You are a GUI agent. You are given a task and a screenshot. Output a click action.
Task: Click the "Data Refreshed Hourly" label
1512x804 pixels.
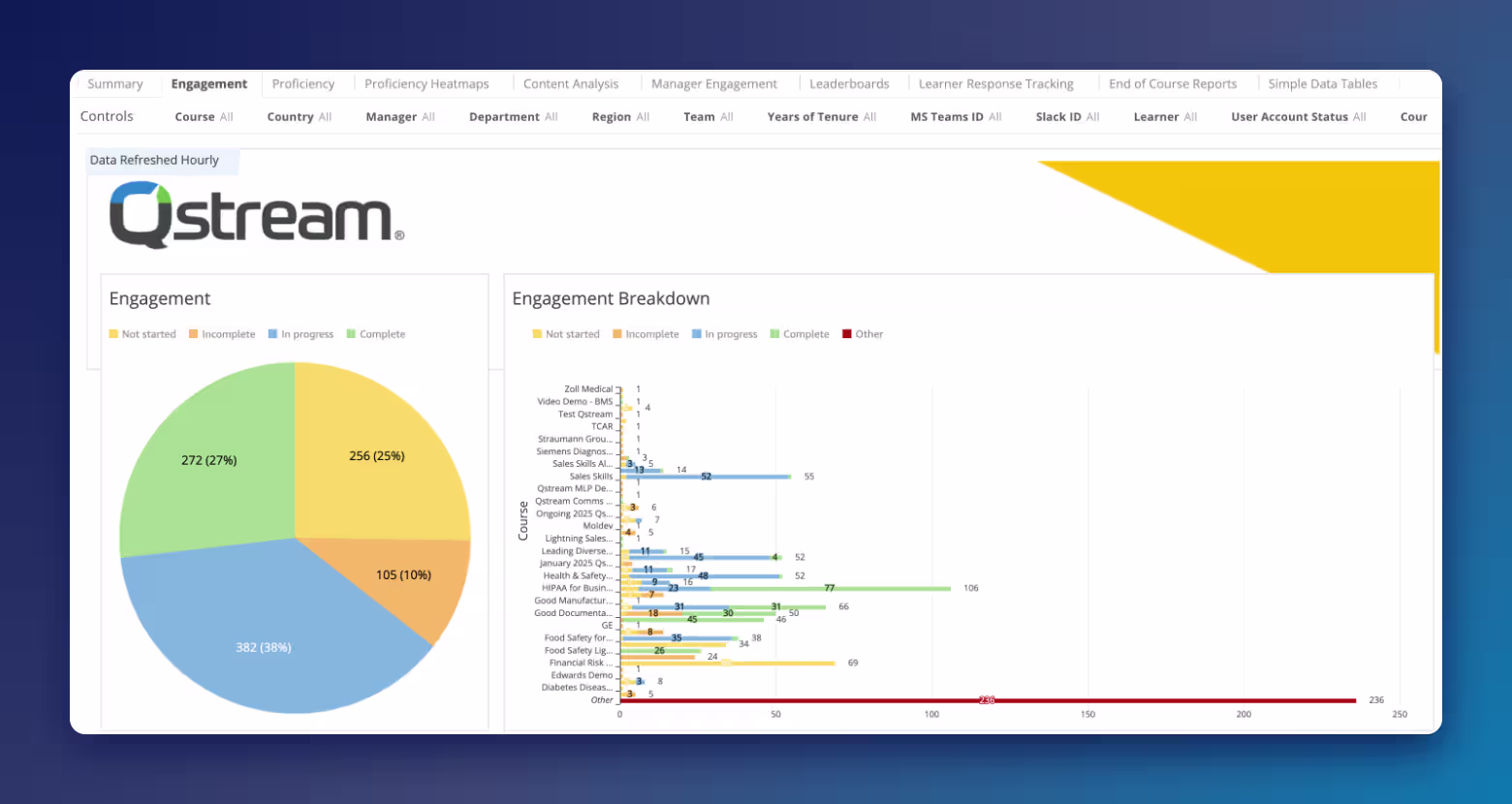154,161
